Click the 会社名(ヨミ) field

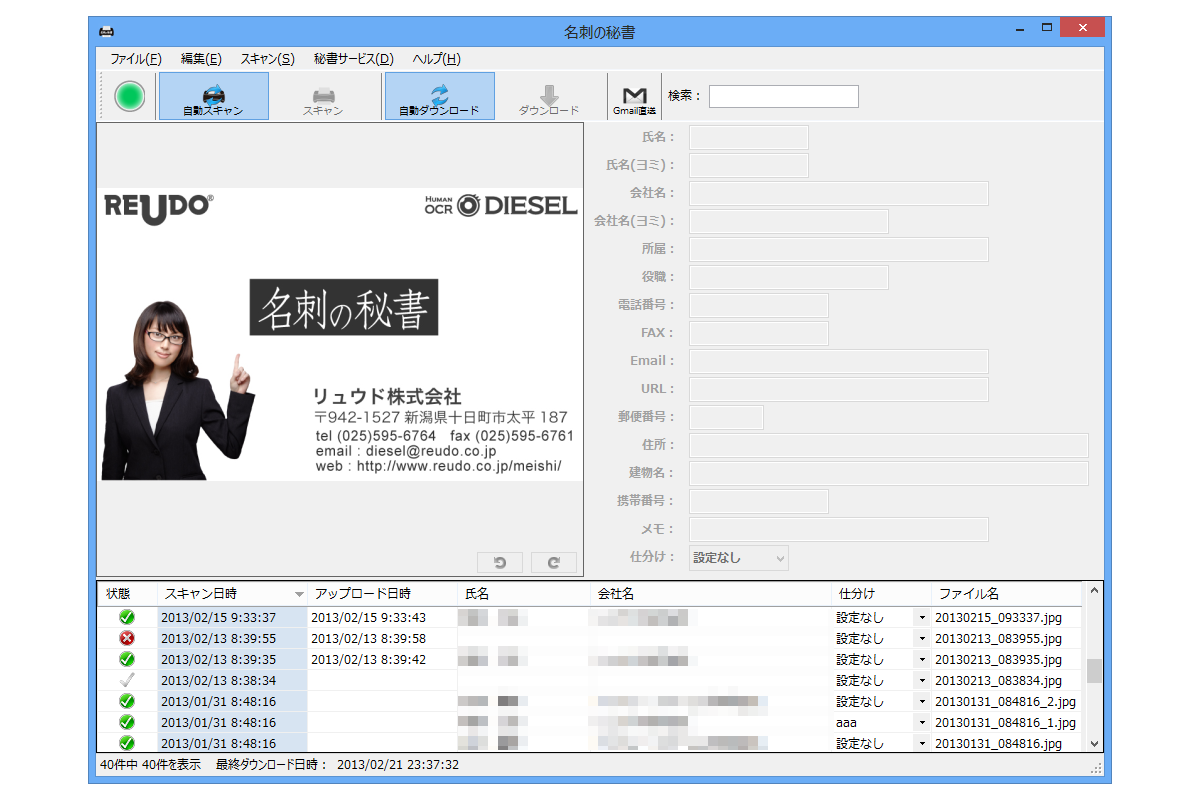[789, 221]
